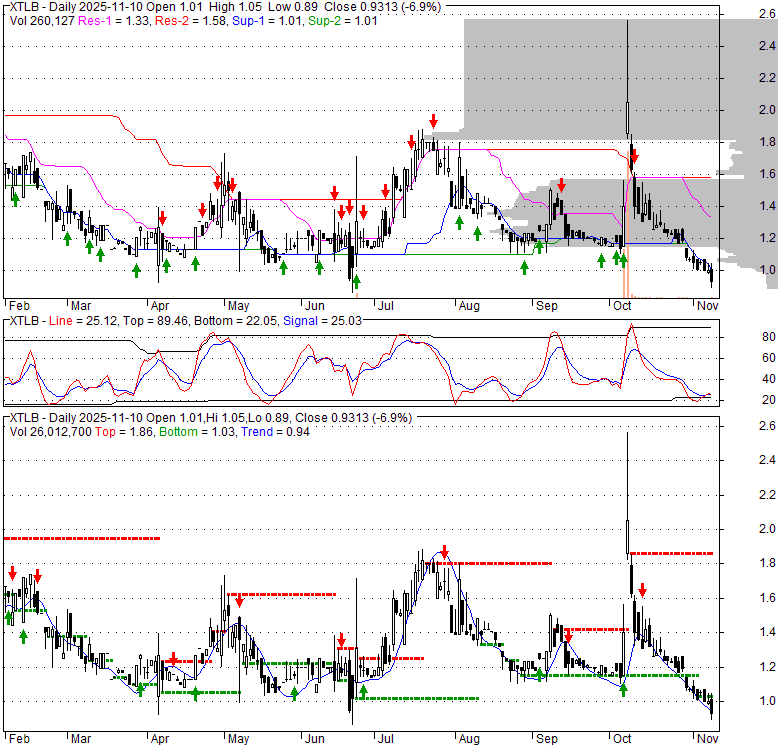Click oscillator Bottom = 22.05 label
This screenshot has width=780, height=745.
click(235, 321)
